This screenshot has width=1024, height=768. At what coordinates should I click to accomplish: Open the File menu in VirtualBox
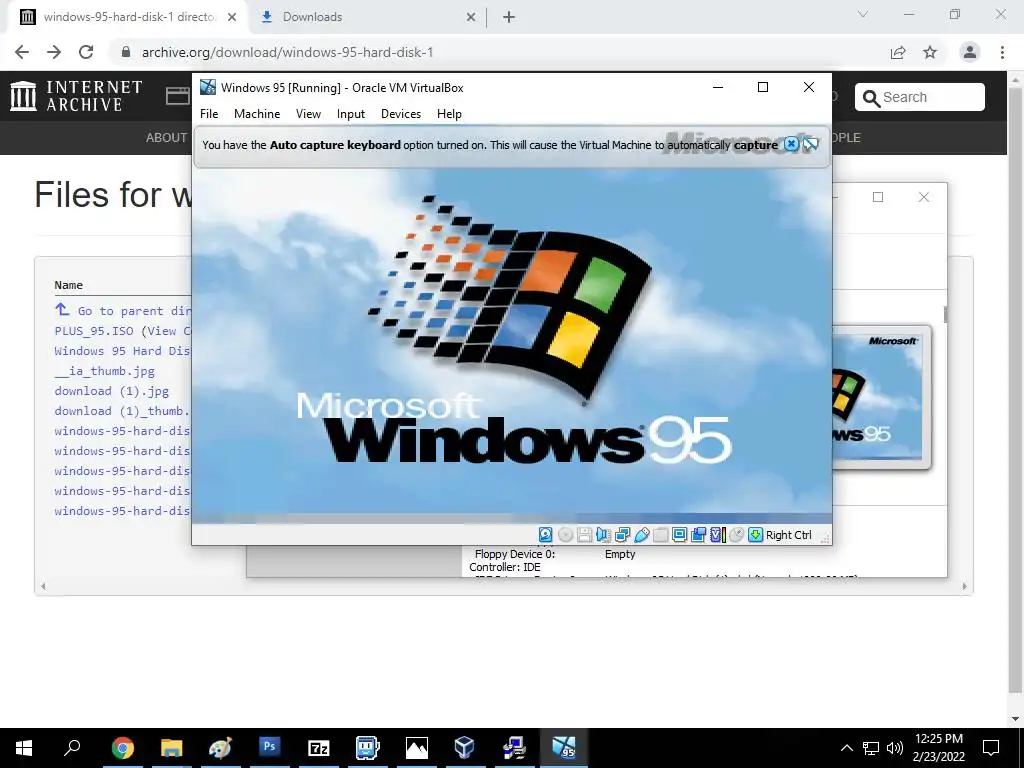pyautogui.click(x=209, y=114)
